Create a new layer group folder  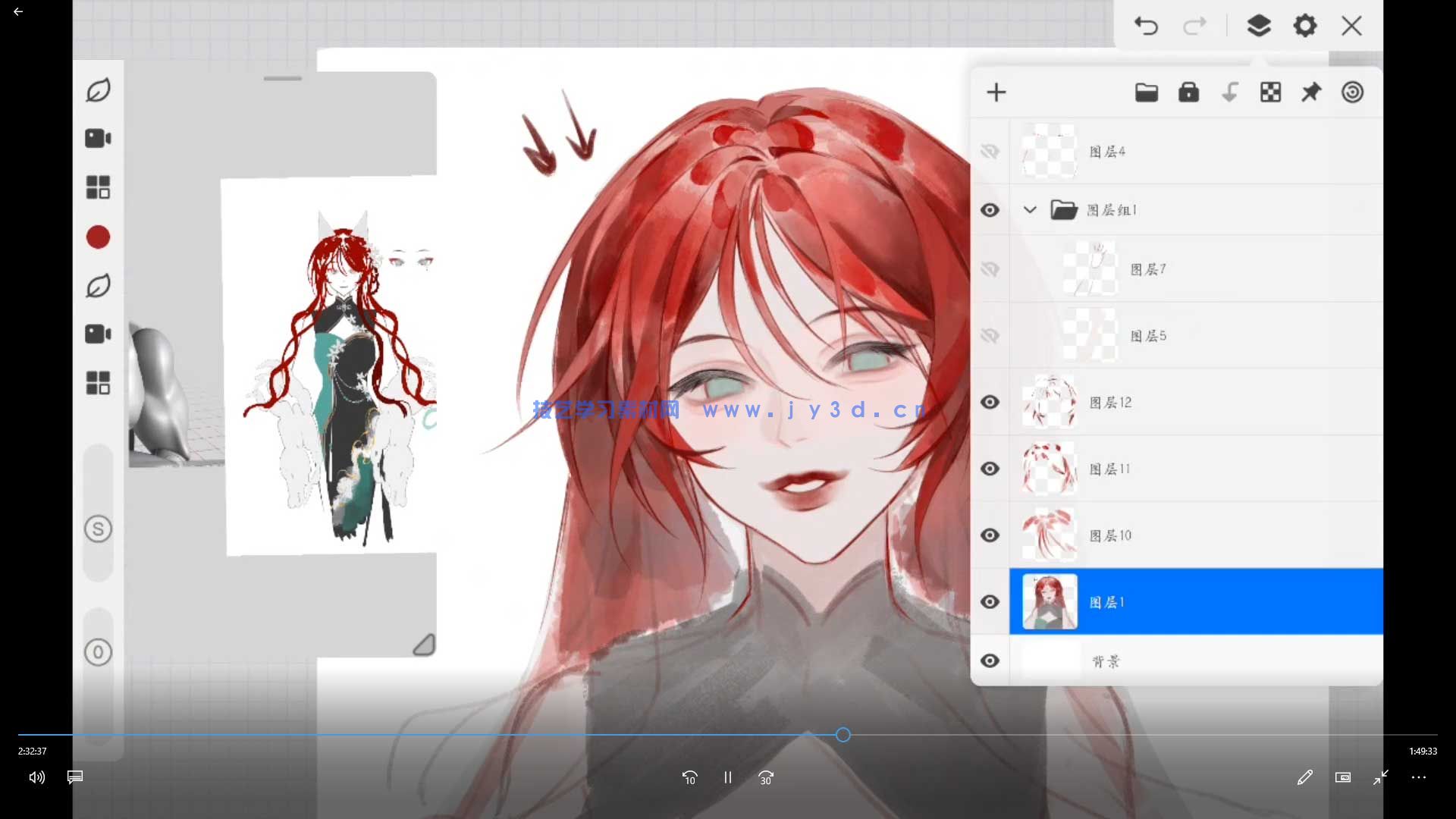1146,93
